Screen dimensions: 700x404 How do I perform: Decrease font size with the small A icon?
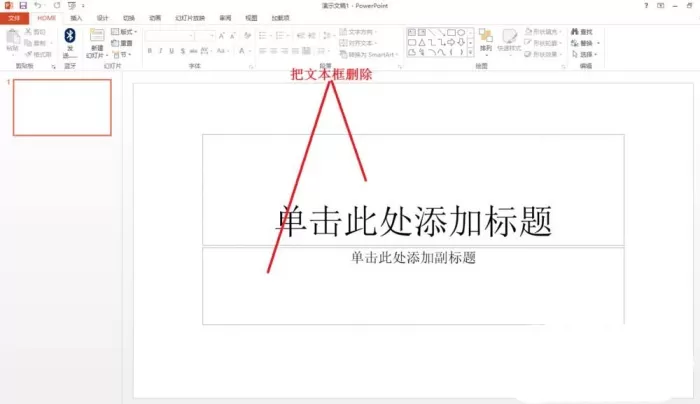(232, 36)
